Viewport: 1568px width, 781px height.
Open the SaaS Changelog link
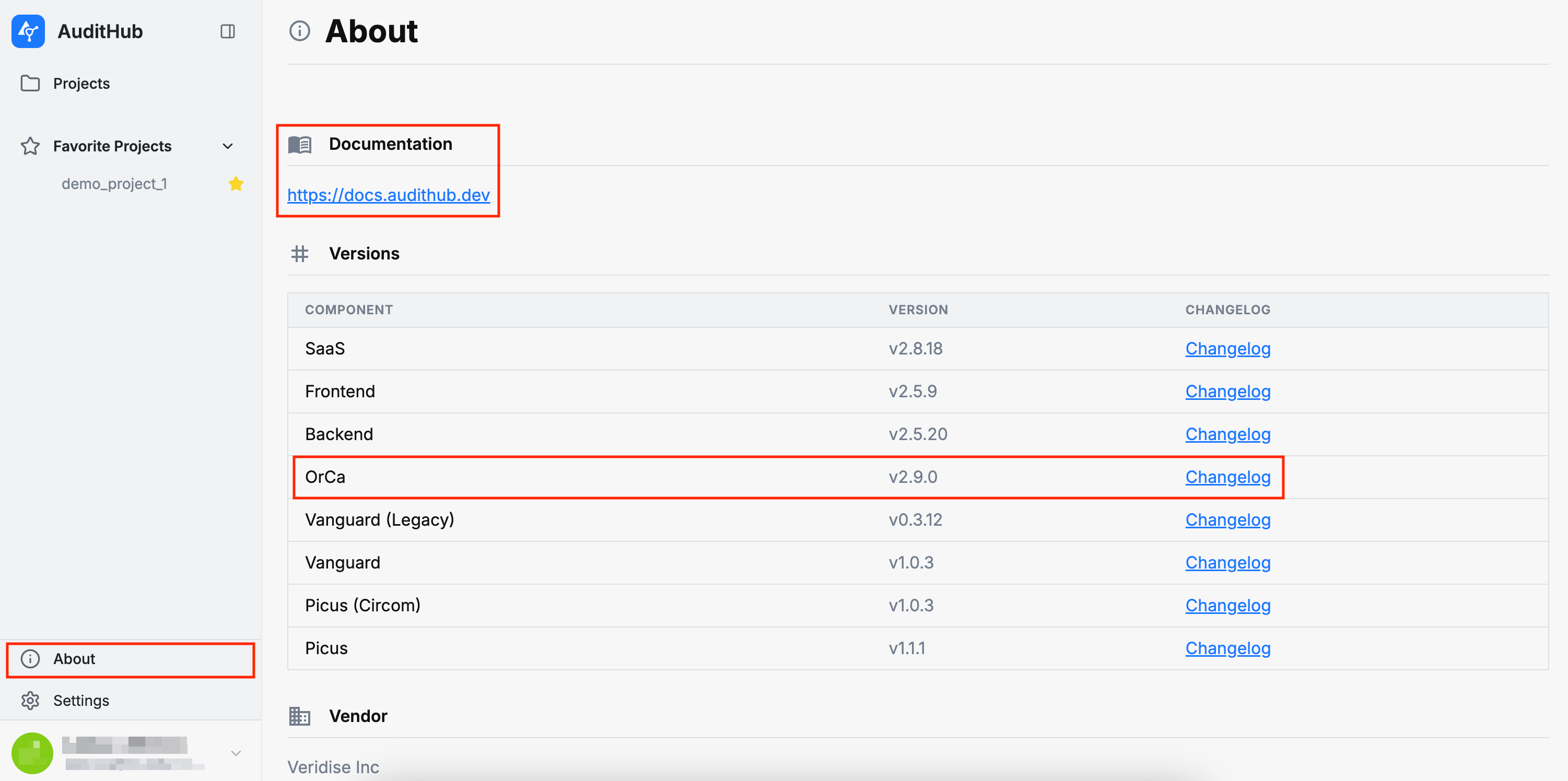1227,349
